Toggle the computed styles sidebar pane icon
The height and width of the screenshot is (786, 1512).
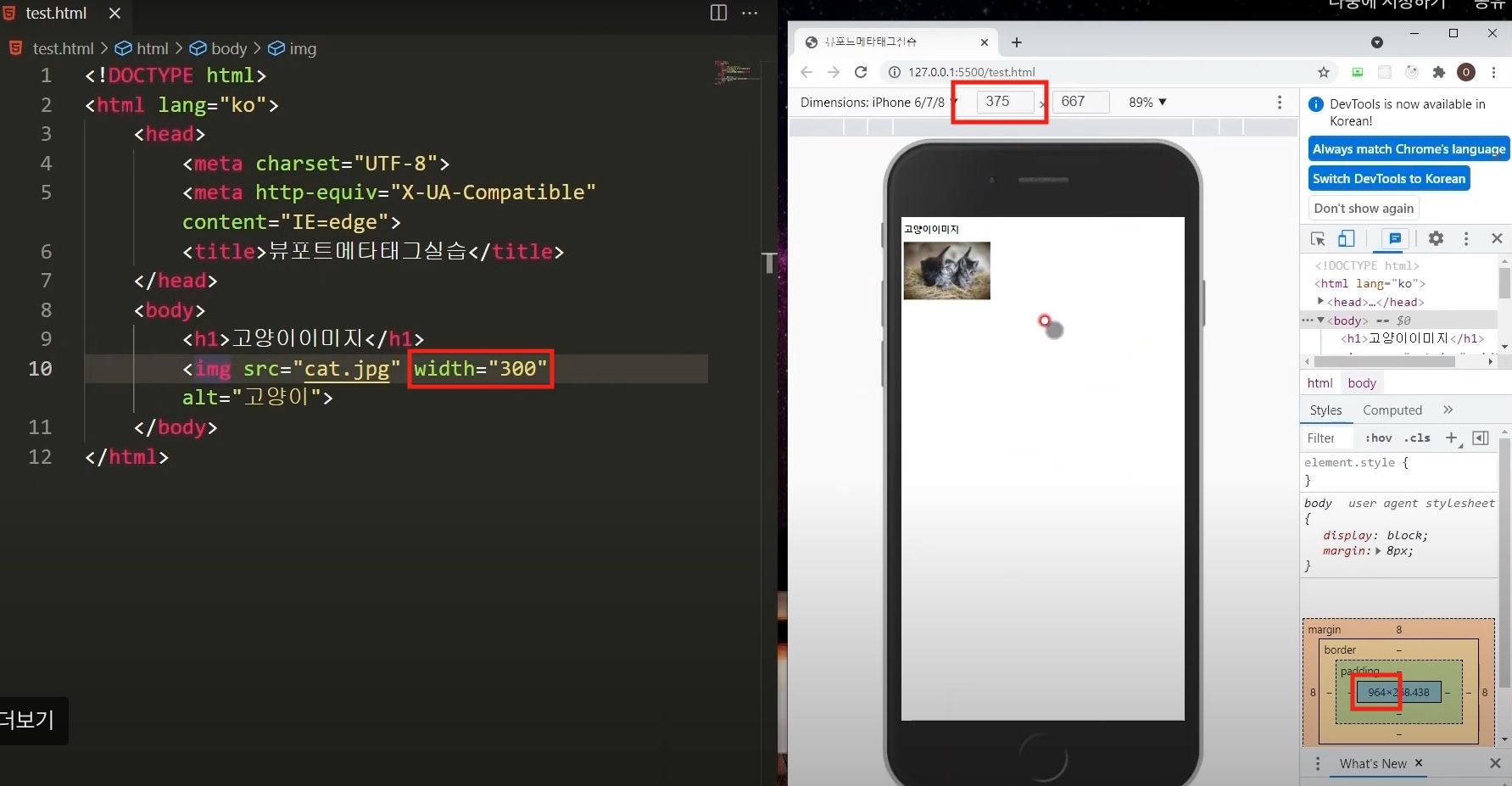[1481, 438]
